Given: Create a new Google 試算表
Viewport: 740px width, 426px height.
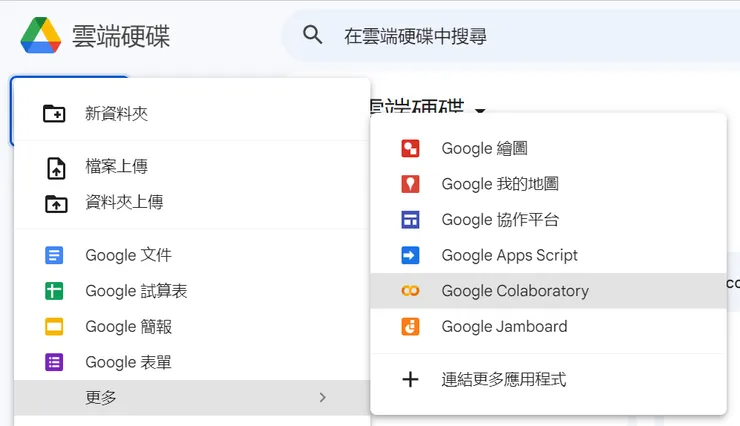Looking at the screenshot, I should [x=192, y=291].
